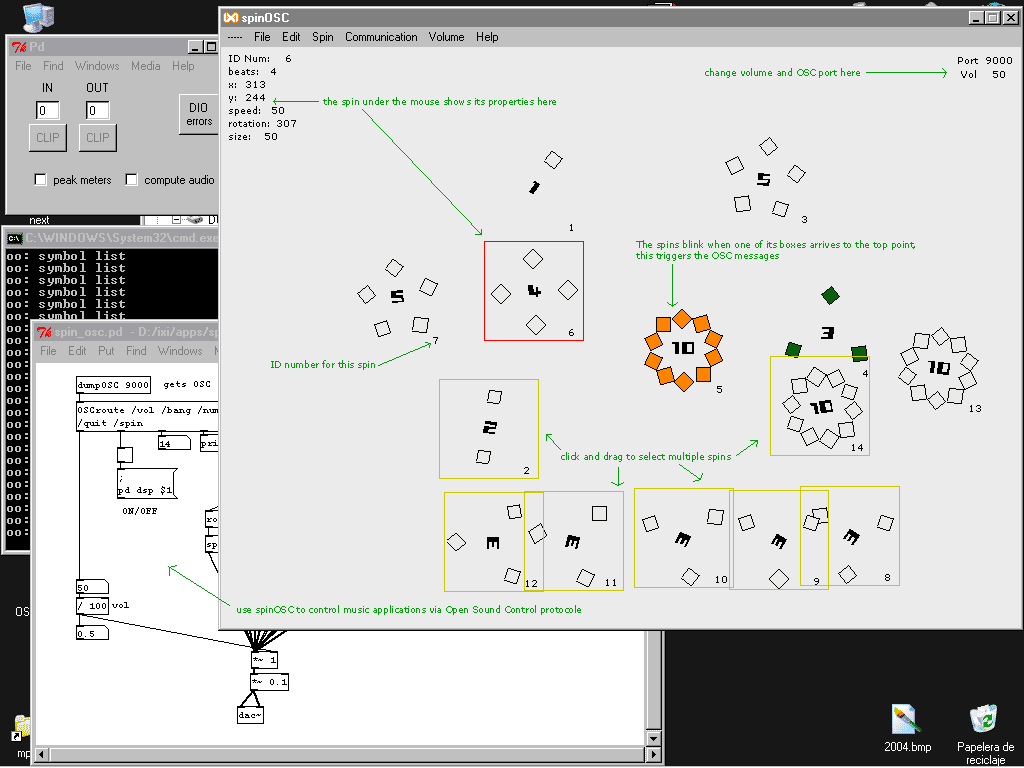Image resolution: width=1024 pixels, height=768 pixels.
Task: Open the File menu in Pd window
Action: (x=24, y=66)
